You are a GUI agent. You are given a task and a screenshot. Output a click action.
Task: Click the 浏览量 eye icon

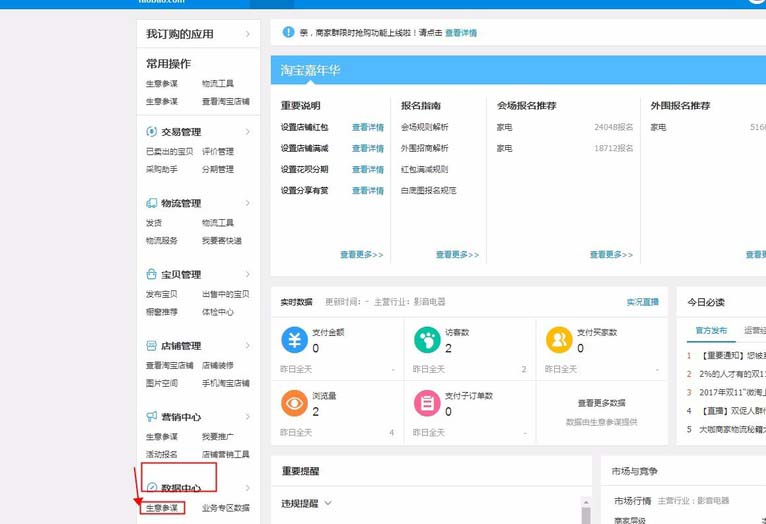click(295, 403)
